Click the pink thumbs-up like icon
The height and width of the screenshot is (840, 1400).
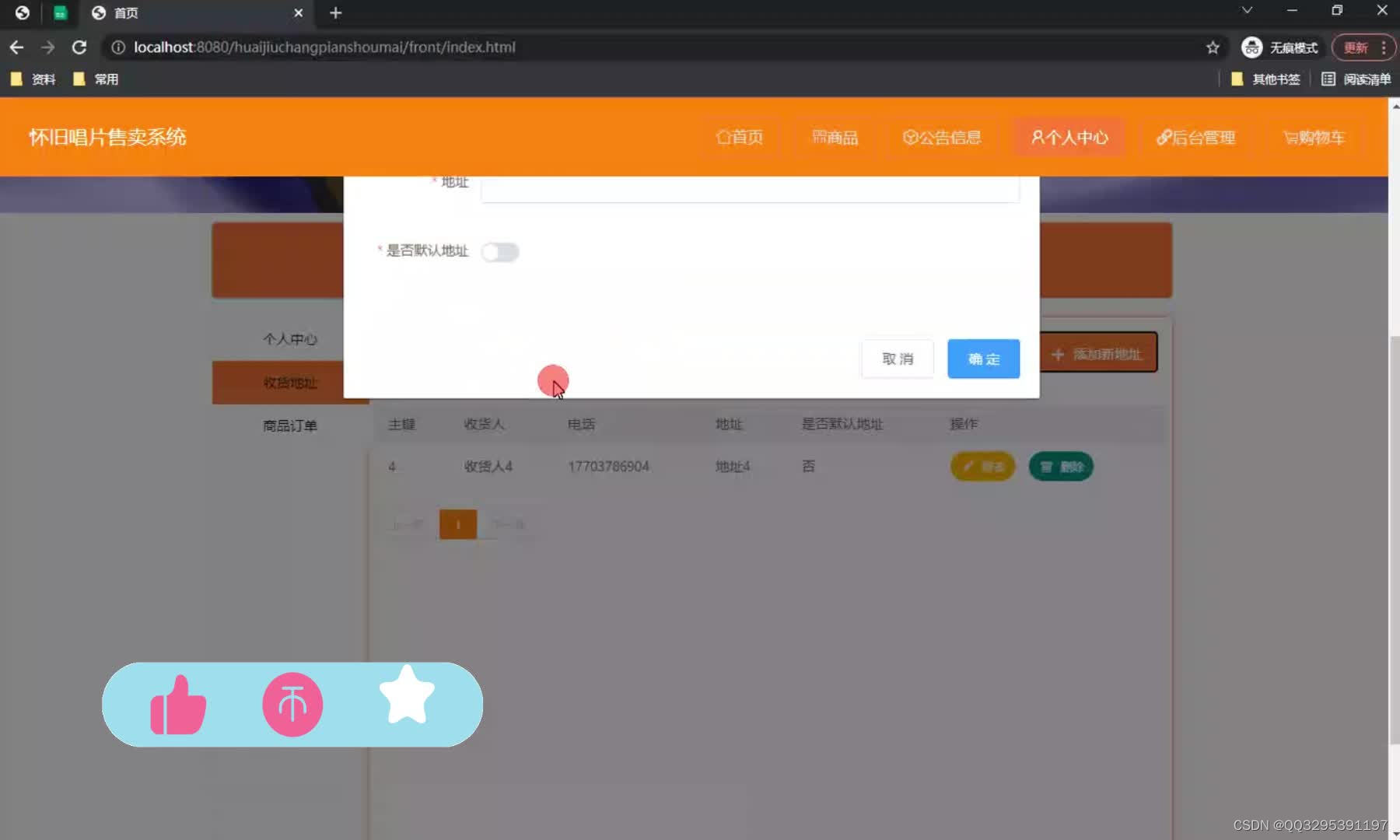pyautogui.click(x=177, y=705)
